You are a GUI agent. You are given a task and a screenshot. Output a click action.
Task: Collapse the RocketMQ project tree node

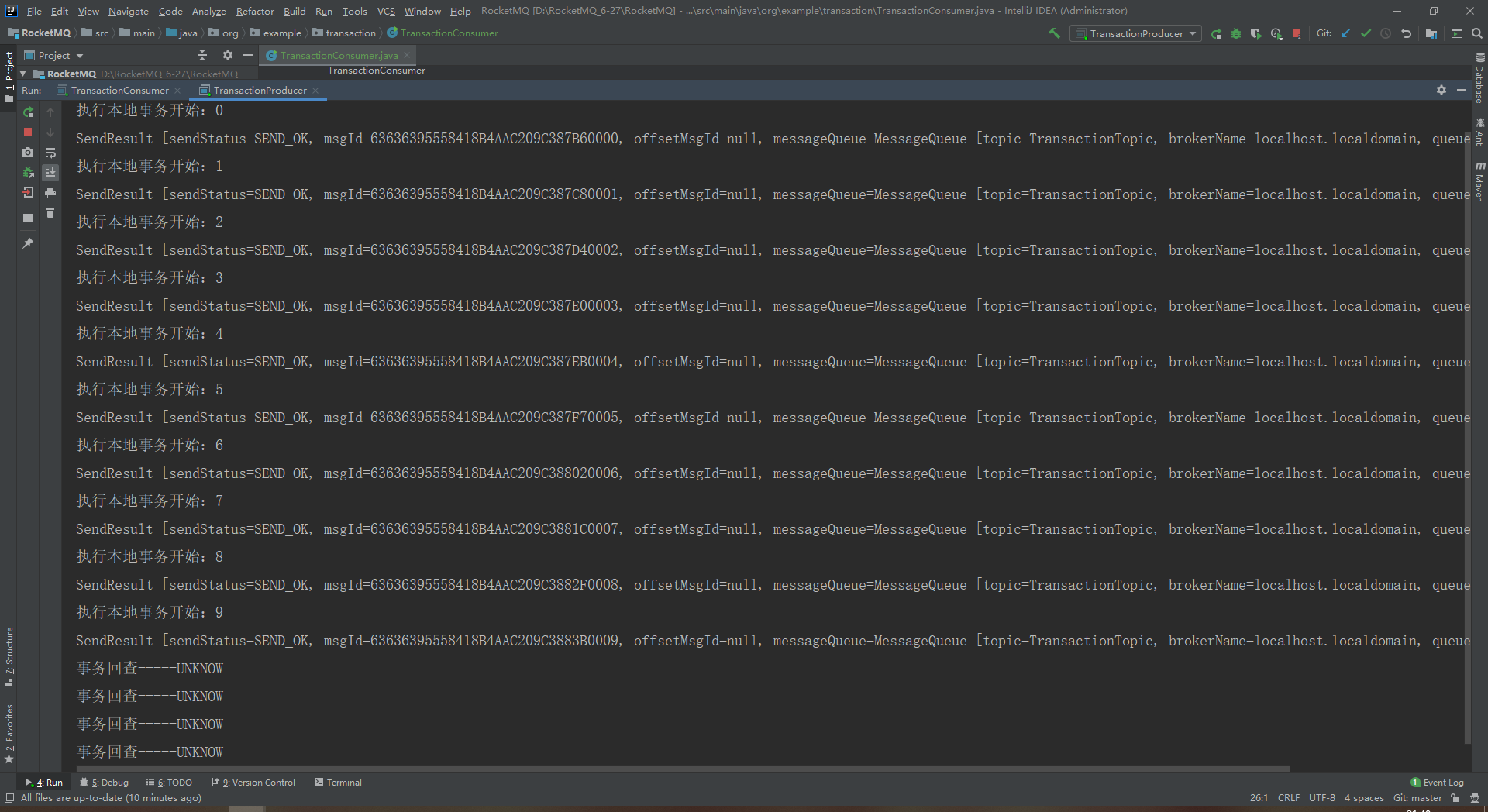pos(23,74)
